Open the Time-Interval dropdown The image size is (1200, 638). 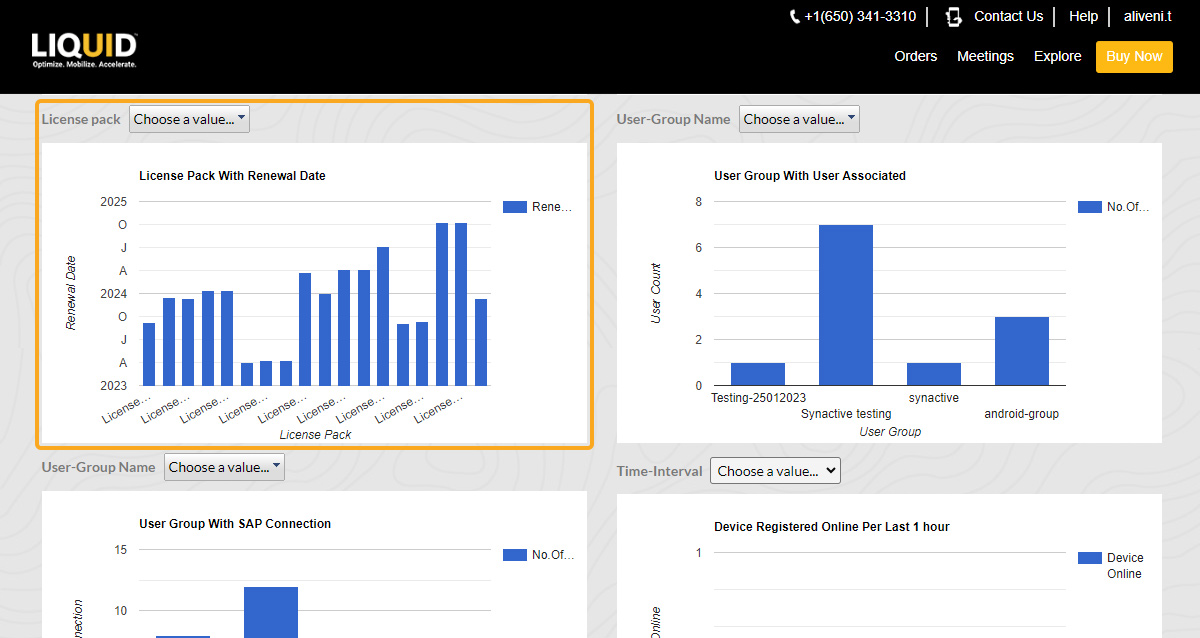(775, 471)
